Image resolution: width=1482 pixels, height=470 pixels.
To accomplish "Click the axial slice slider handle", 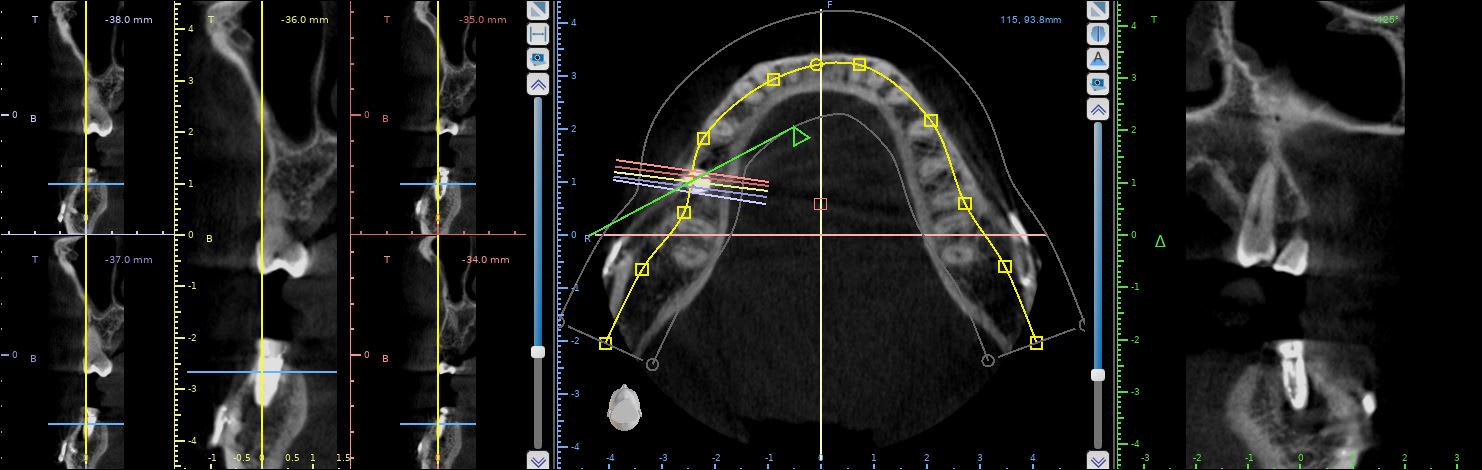I will click(x=538, y=352).
